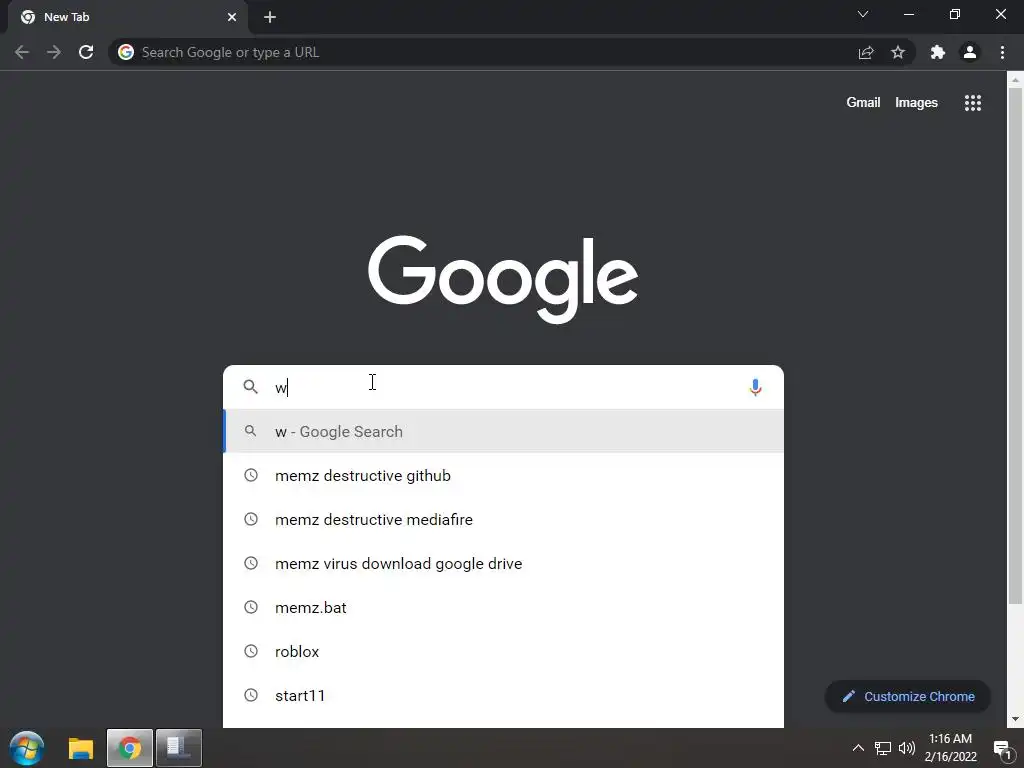Click the scrollbar up arrow
The width and height of the screenshot is (1024, 768).
coord(1015,79)
